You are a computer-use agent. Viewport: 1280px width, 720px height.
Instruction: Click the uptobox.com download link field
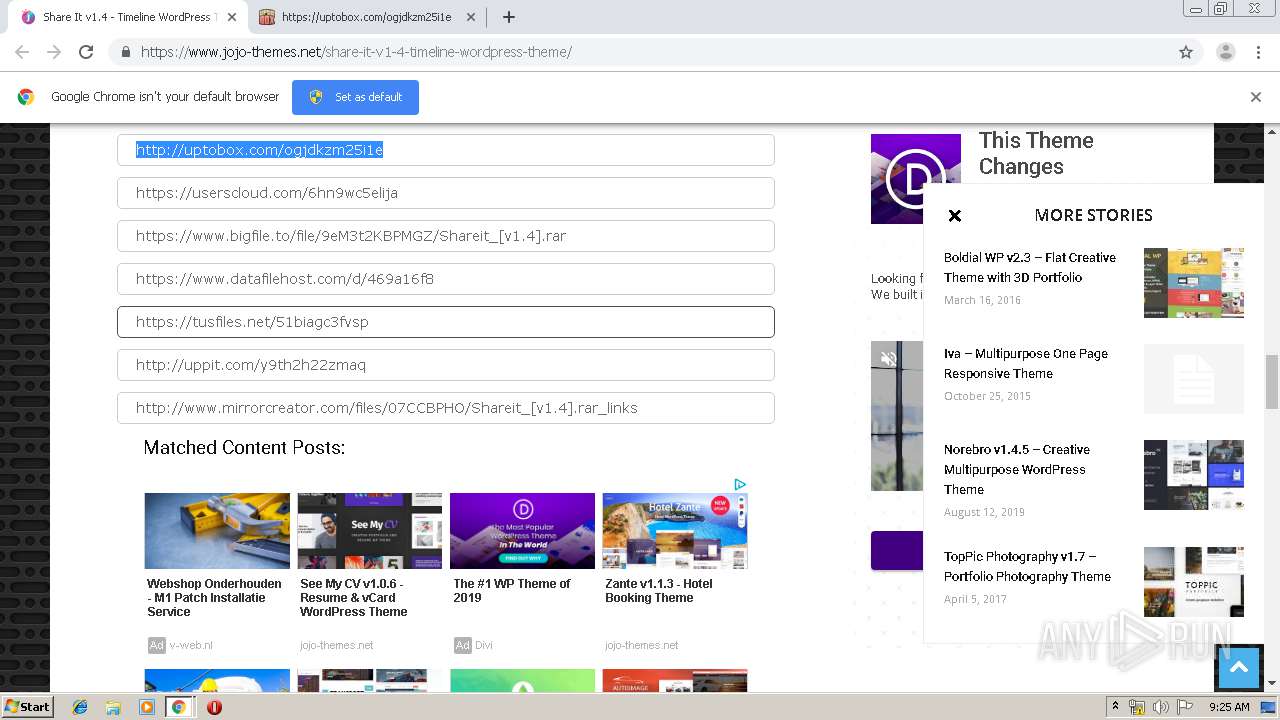point(446,150)
